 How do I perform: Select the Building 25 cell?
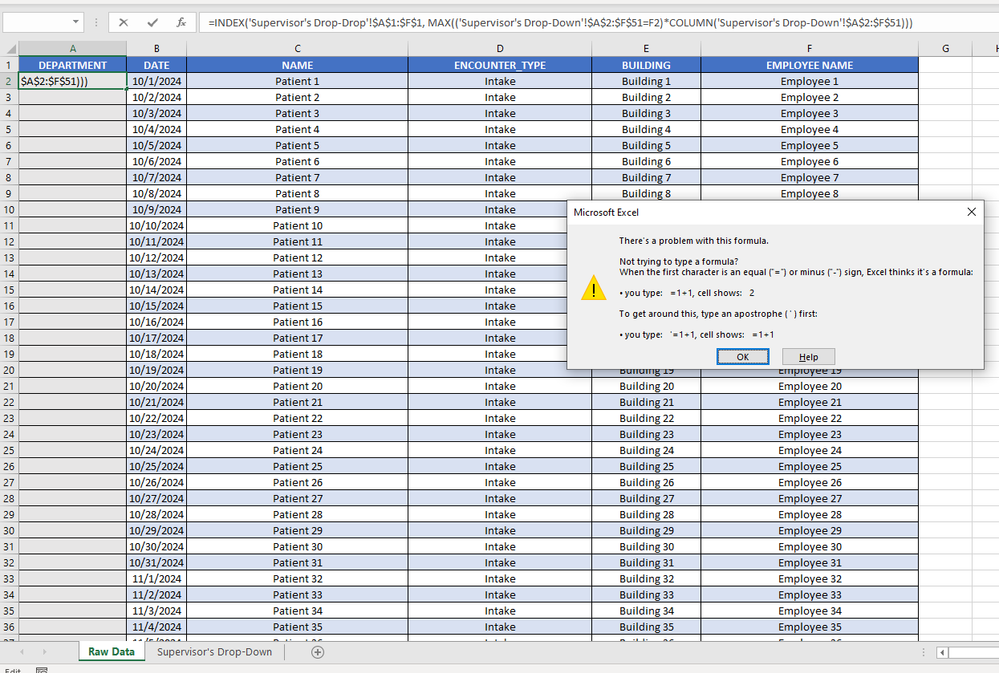646,467
